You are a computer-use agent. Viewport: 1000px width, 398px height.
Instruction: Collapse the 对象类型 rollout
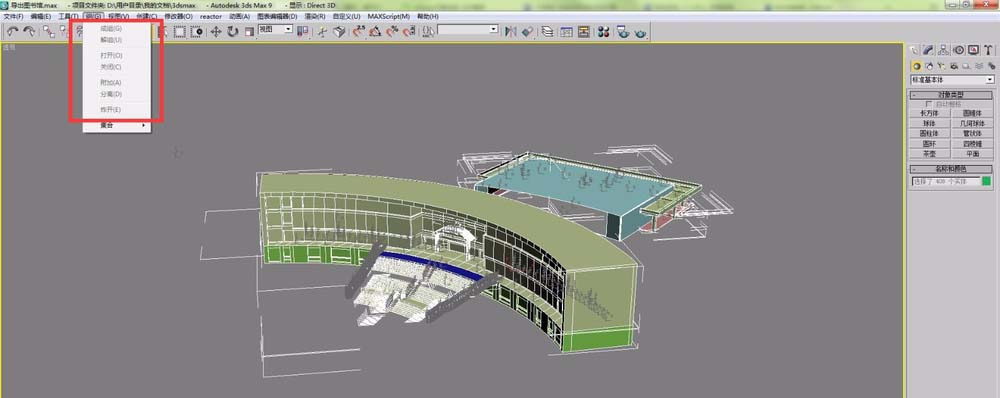click(951, 95)
